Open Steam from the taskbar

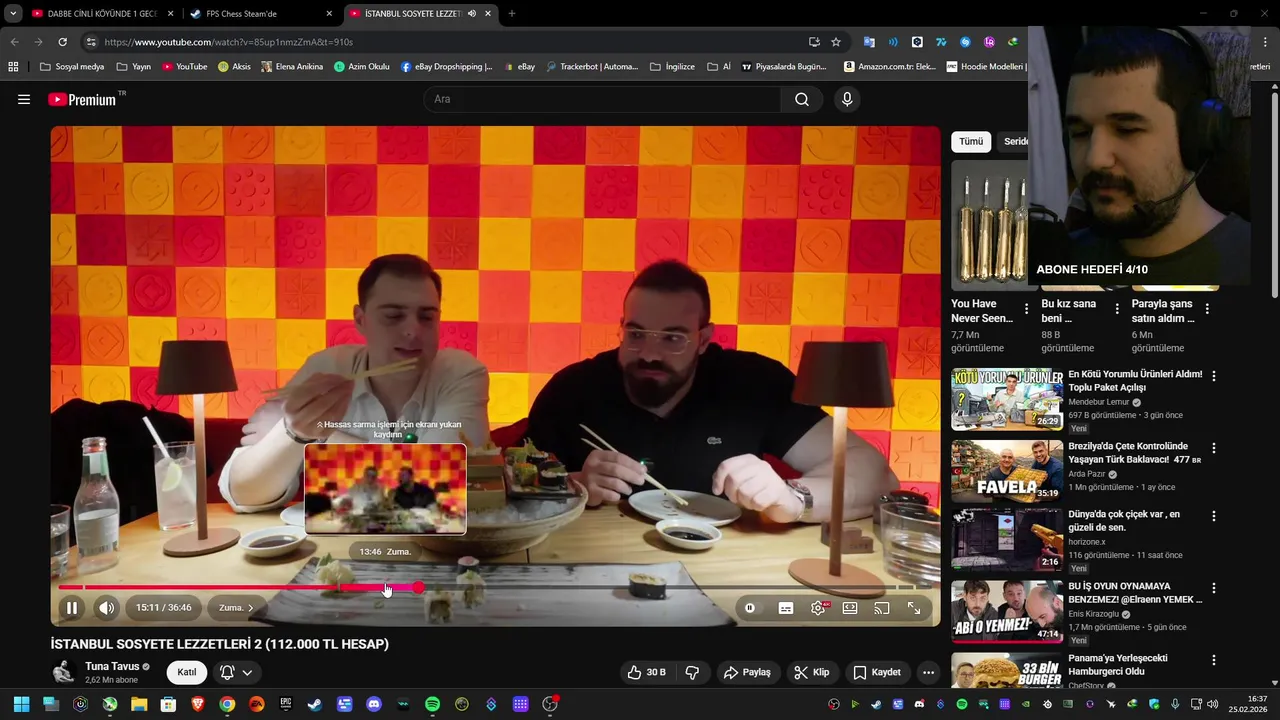(x=315, y=704)
